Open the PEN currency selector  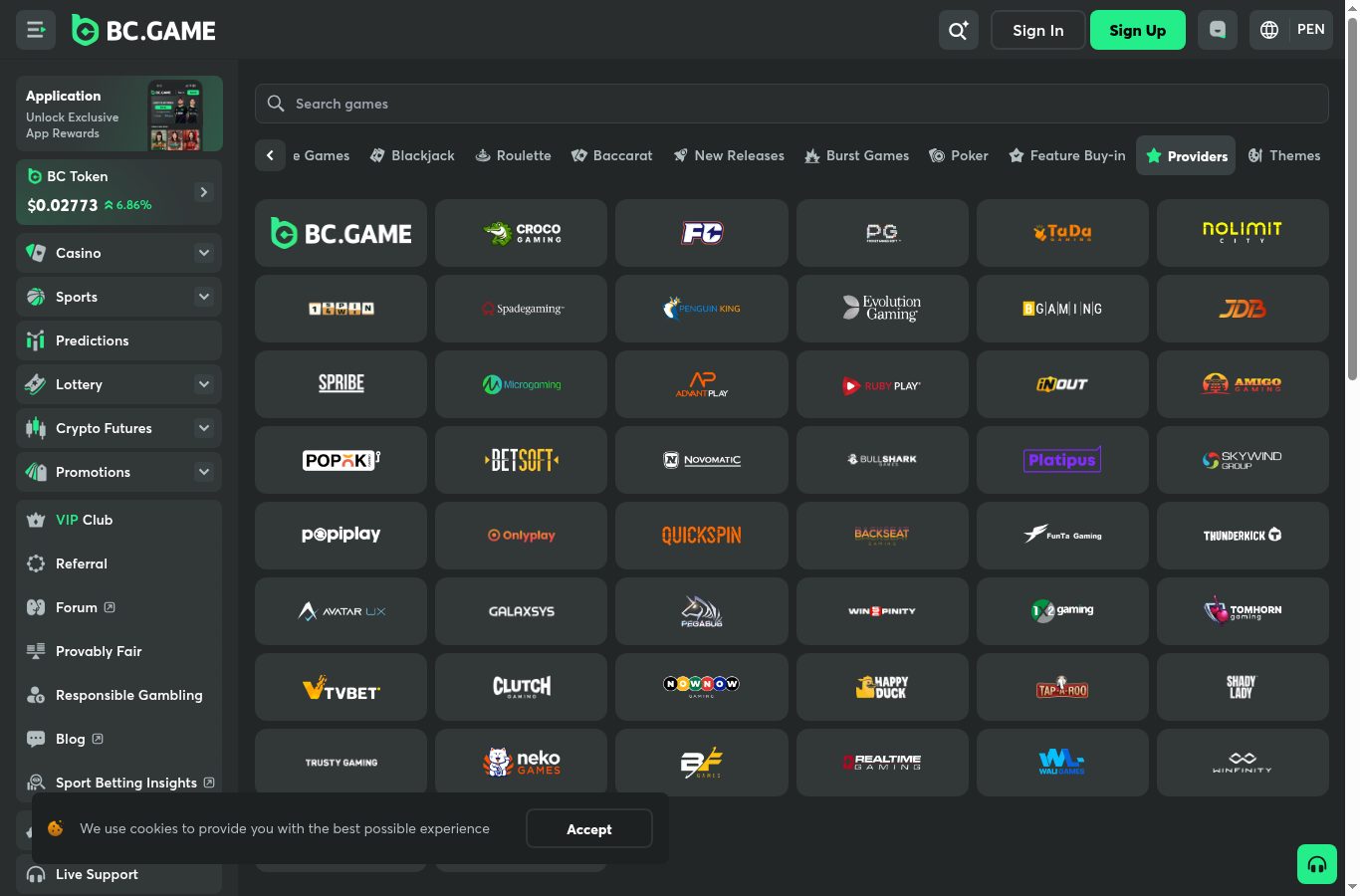click(x=1311, y=30)
